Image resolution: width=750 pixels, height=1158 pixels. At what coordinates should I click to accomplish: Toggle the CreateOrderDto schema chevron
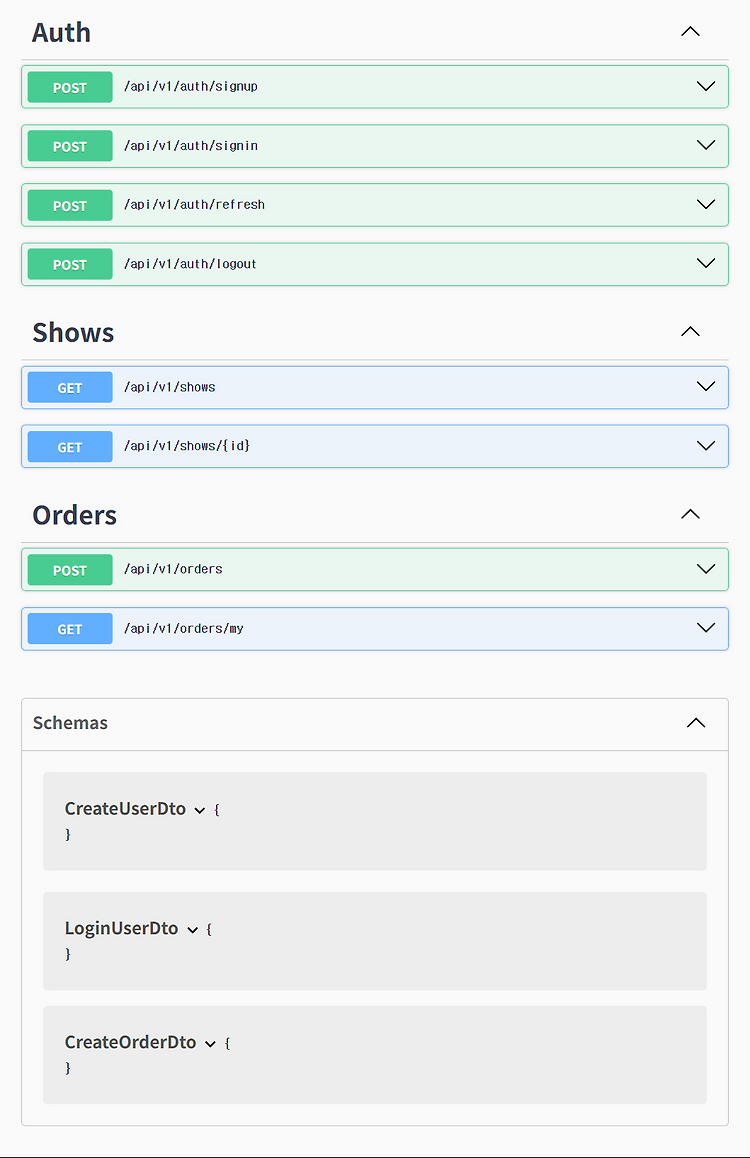pyautogui.click(x=210, y=1044)
